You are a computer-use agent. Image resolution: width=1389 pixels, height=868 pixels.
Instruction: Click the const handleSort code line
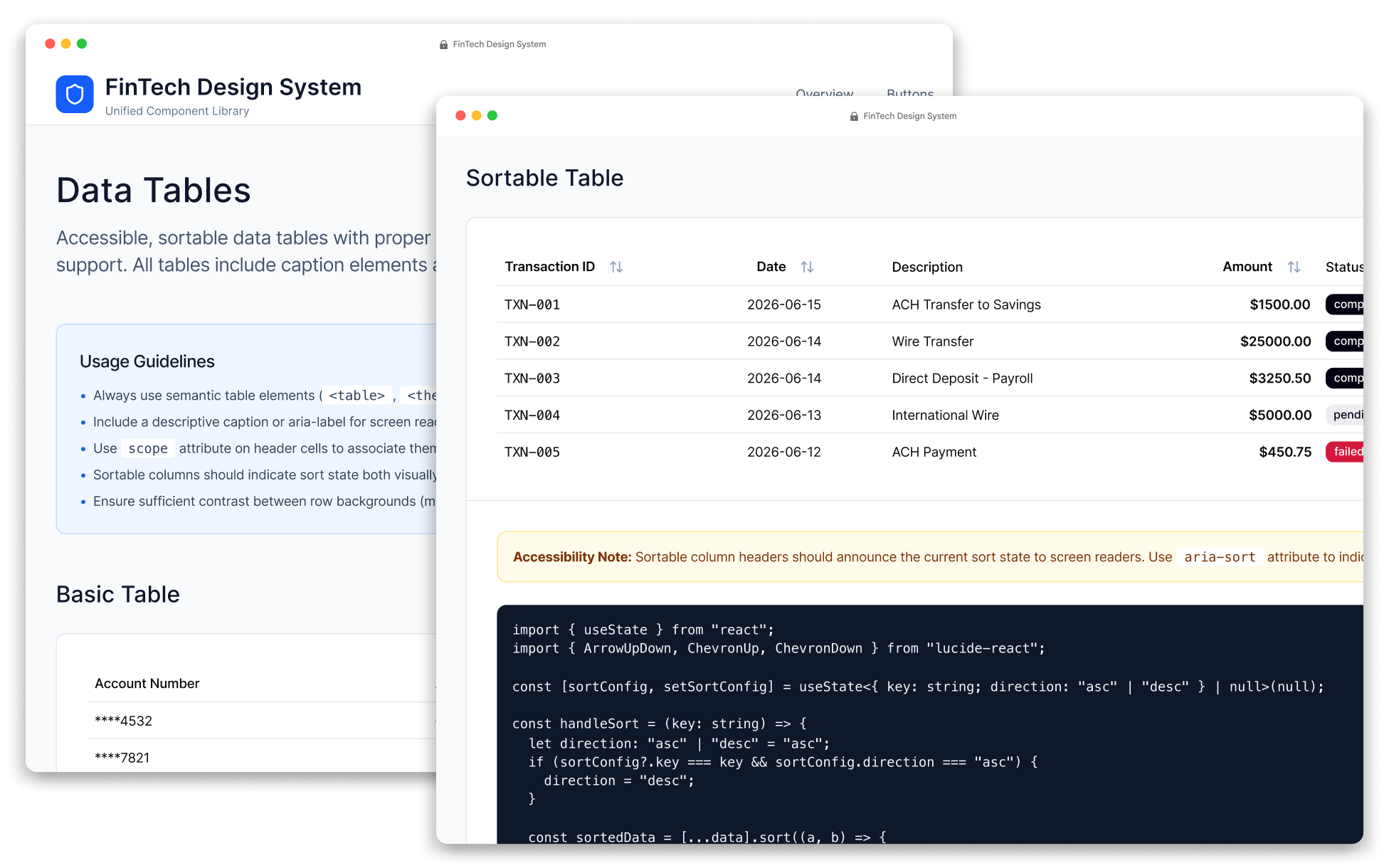pyautogui.click(x=660, y=724)
